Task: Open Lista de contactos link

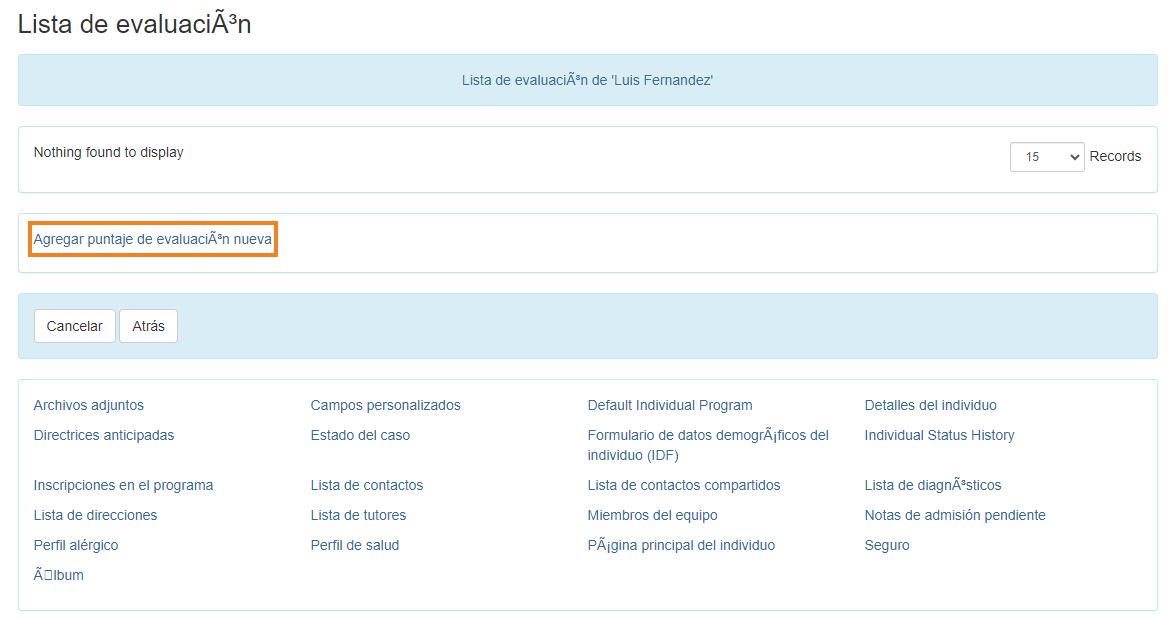Action: click(x=366, y=485)
